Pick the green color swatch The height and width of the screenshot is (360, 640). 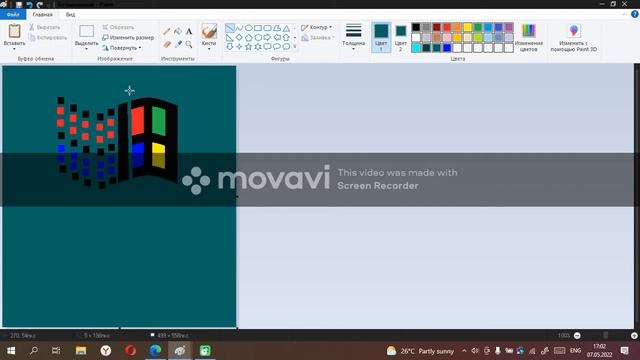point(478,27)
